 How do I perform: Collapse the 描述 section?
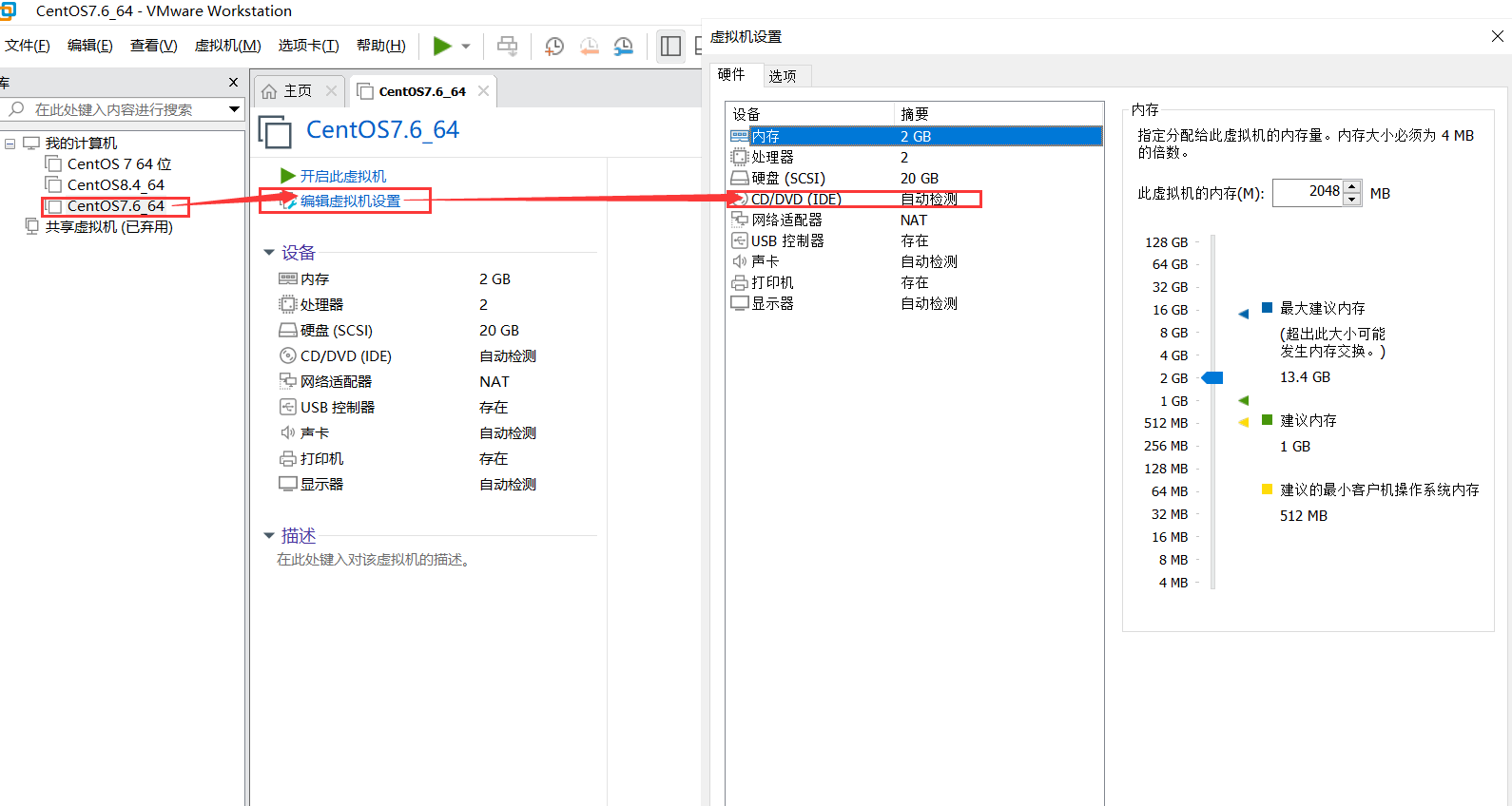[269, 536]
